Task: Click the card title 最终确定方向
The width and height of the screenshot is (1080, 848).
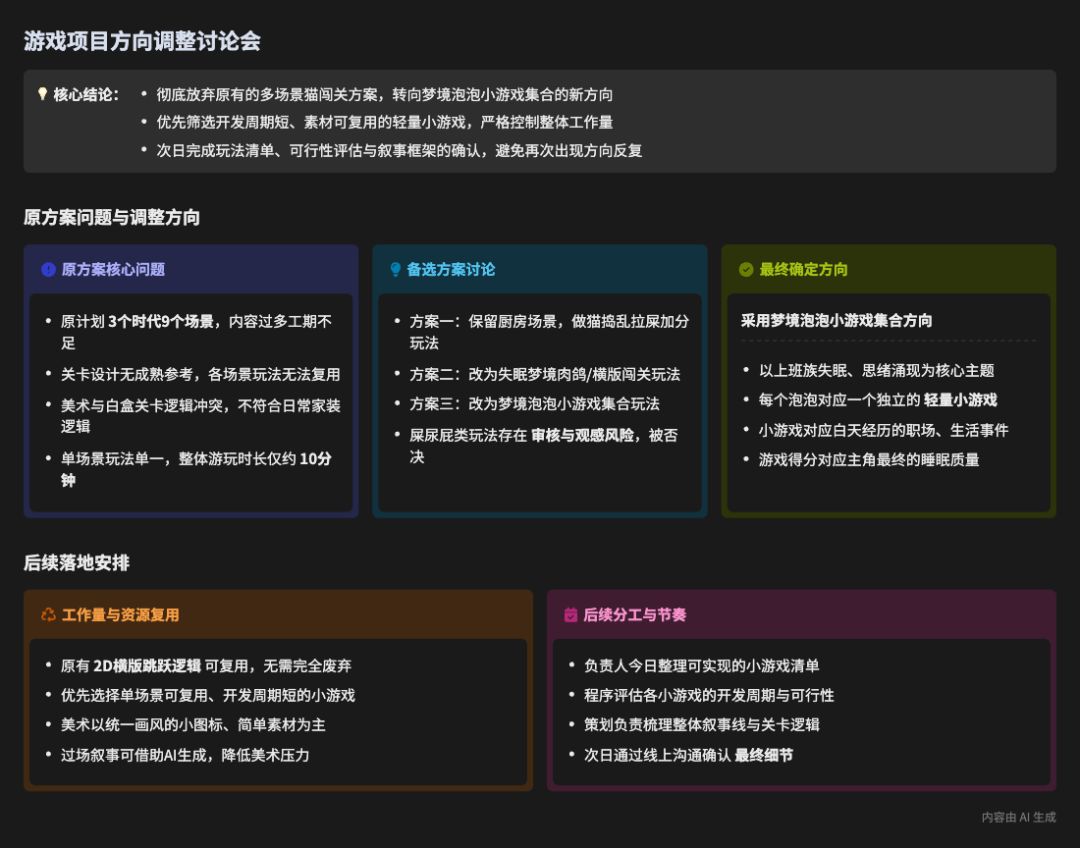Action: coord(803,269)
